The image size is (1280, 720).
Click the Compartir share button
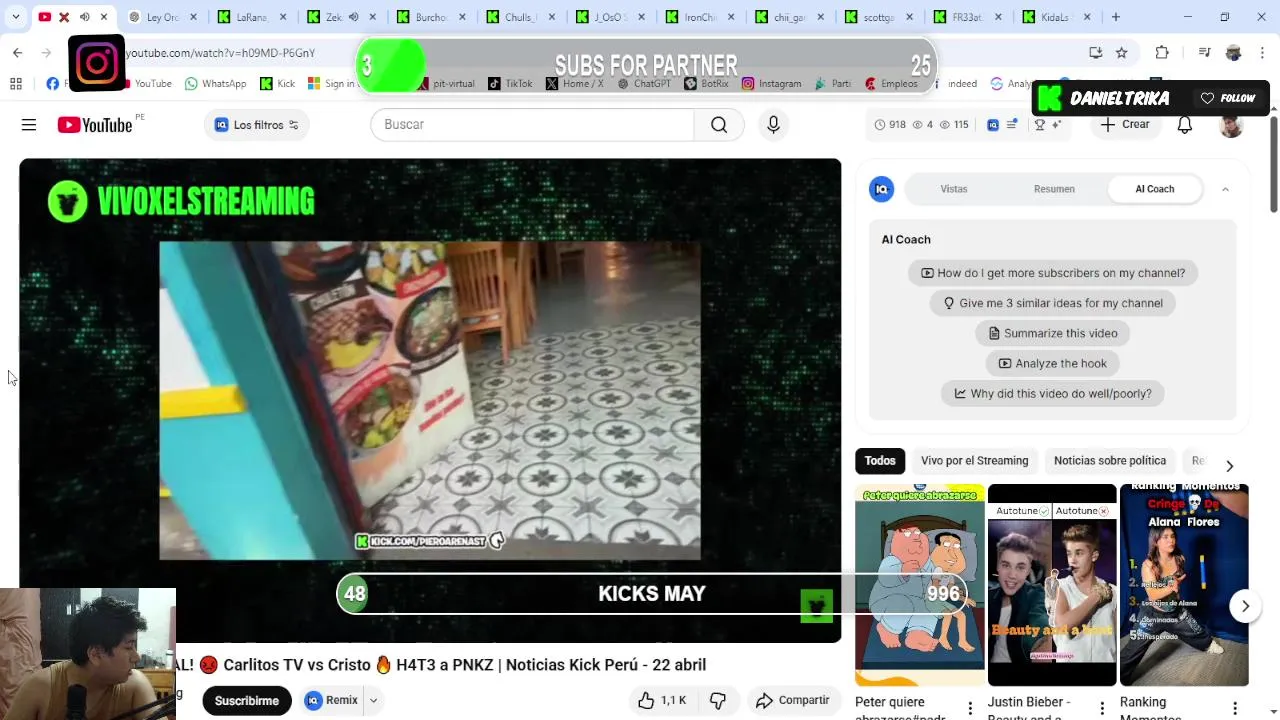coord(793,700)
